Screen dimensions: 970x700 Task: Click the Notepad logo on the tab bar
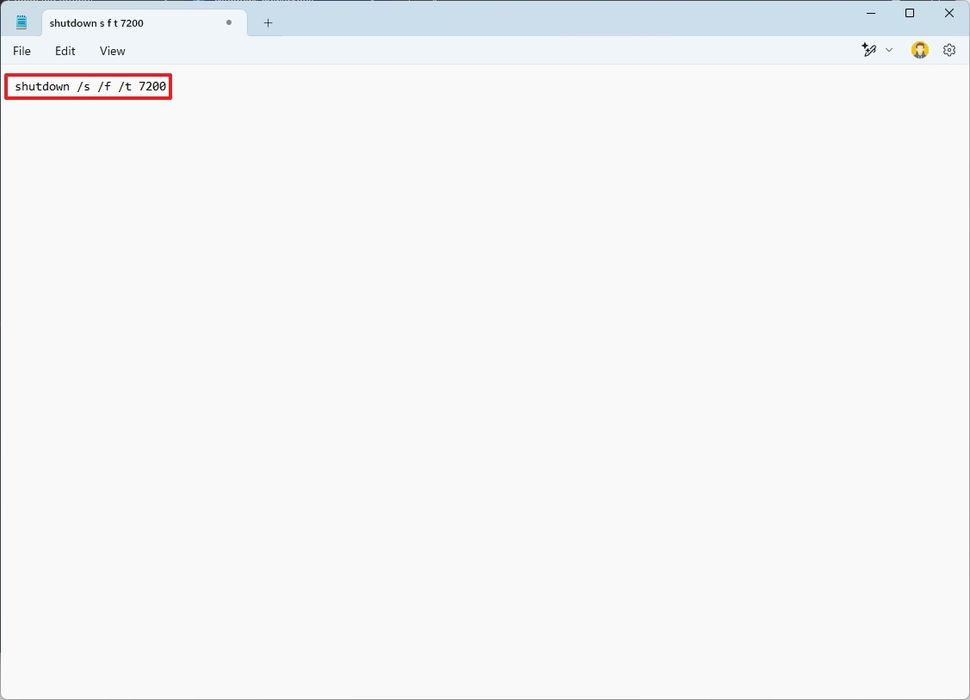coord(21,20)
